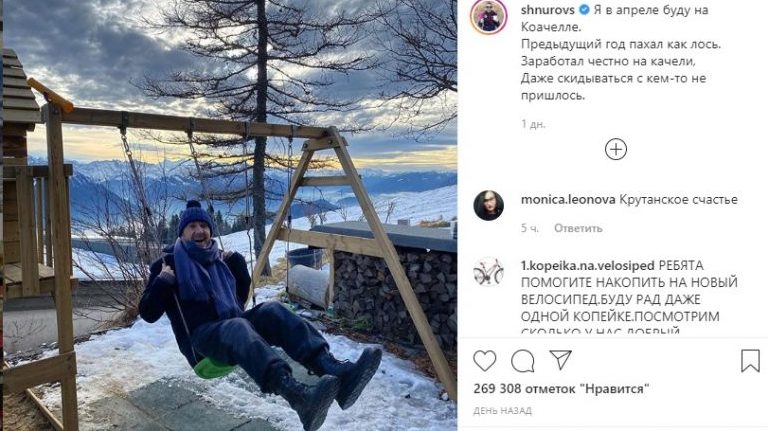Share post using the paper plane icon
This screenshot has width=768, height=431.
560,360
